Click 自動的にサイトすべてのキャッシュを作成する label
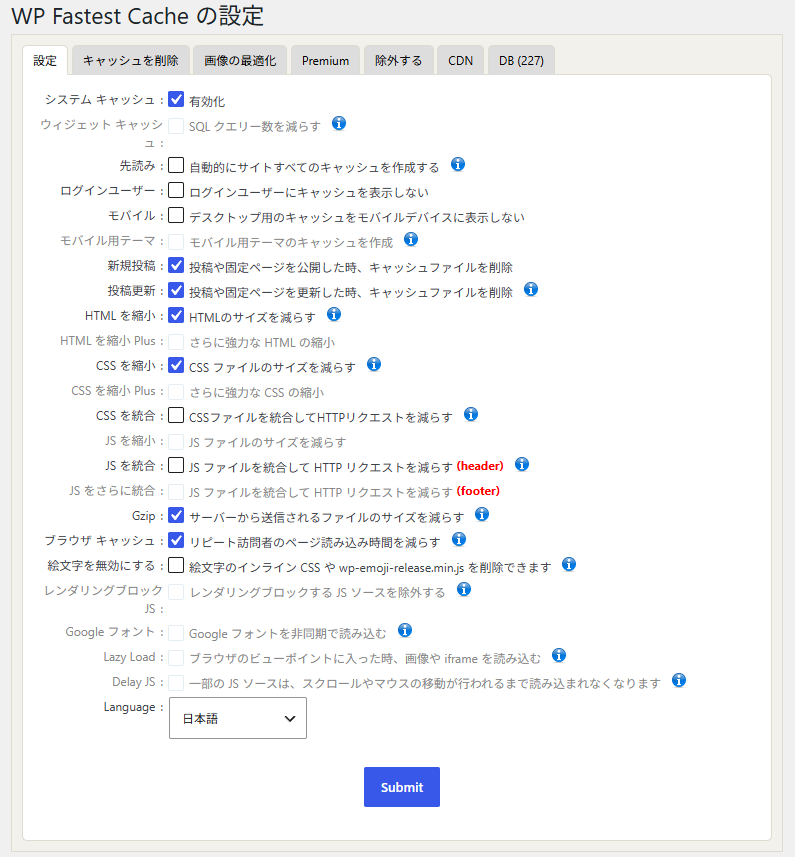This screenshot has width=795, height=857. pos(314,167)
